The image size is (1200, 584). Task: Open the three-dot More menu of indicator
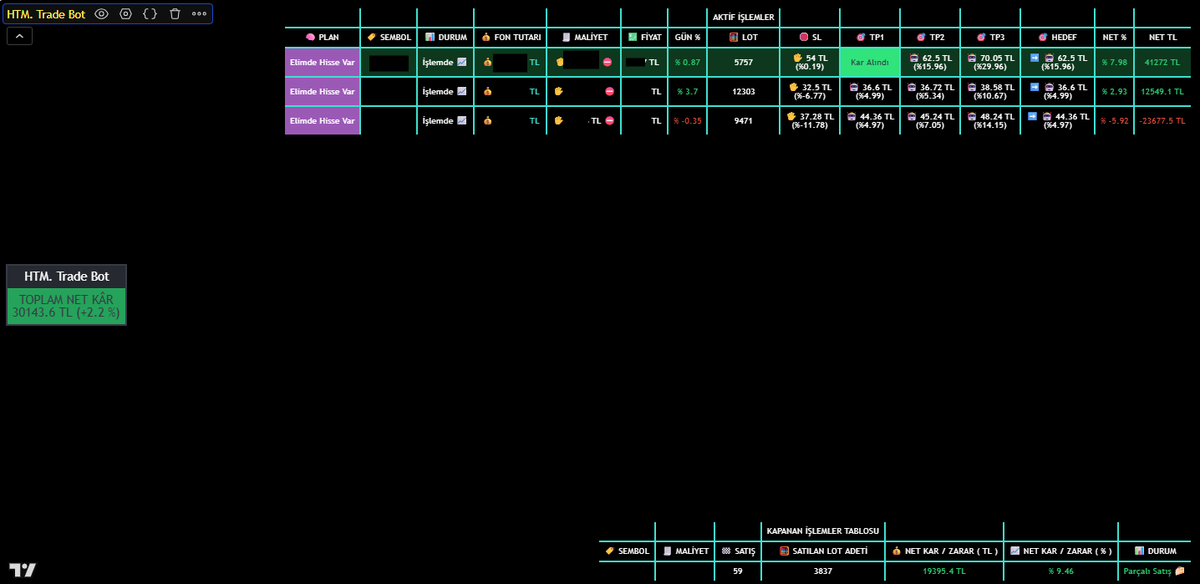(x=200, y=14)
